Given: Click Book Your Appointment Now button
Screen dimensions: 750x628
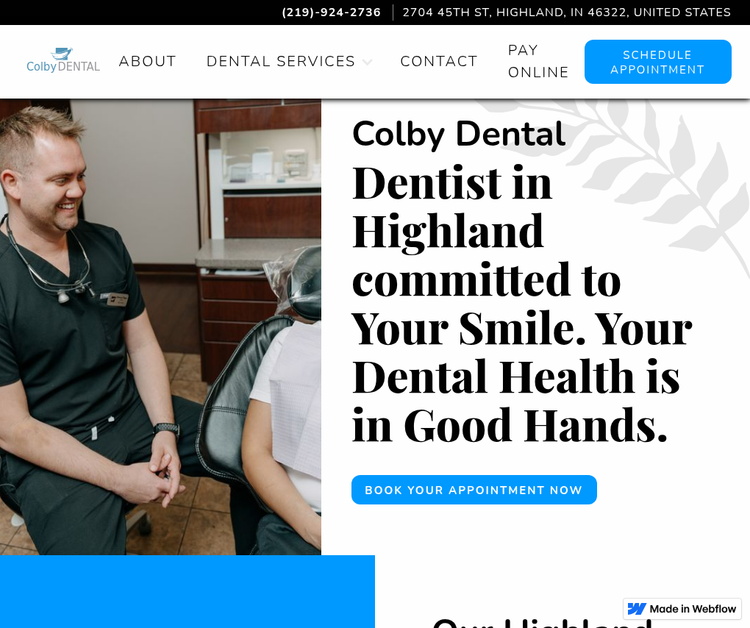Looking at the screenshot, I should tap(474, 490).
